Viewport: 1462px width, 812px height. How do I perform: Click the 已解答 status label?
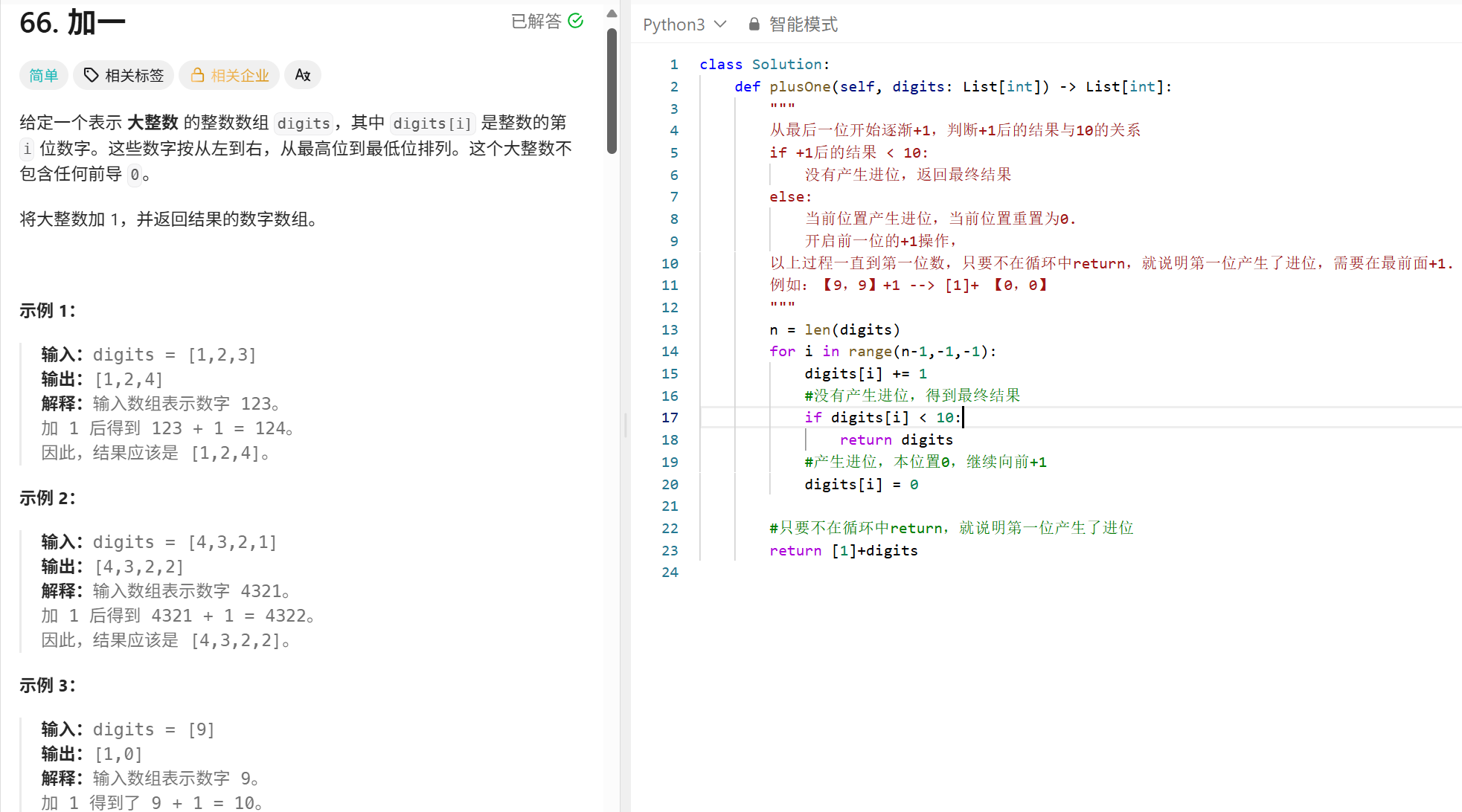537,21
